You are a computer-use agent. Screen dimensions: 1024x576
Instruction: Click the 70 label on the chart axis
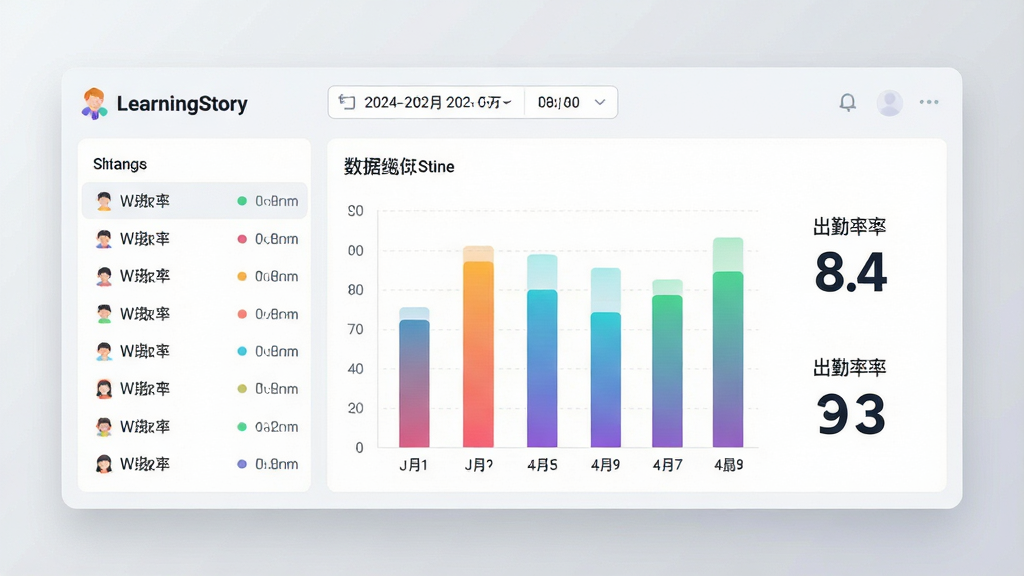[x=355, y=329]
